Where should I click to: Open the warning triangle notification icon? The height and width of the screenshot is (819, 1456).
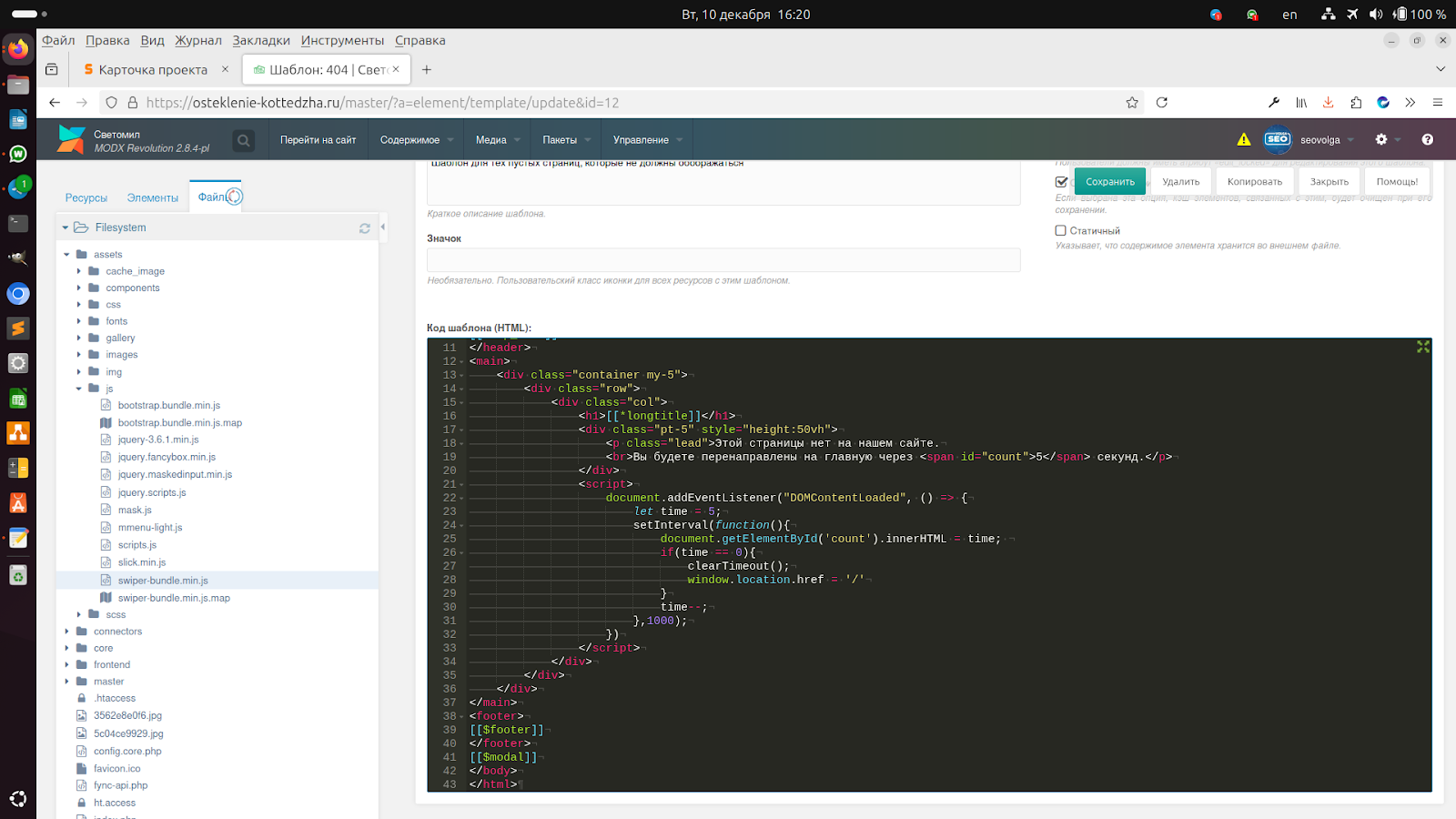(1244, 139)
